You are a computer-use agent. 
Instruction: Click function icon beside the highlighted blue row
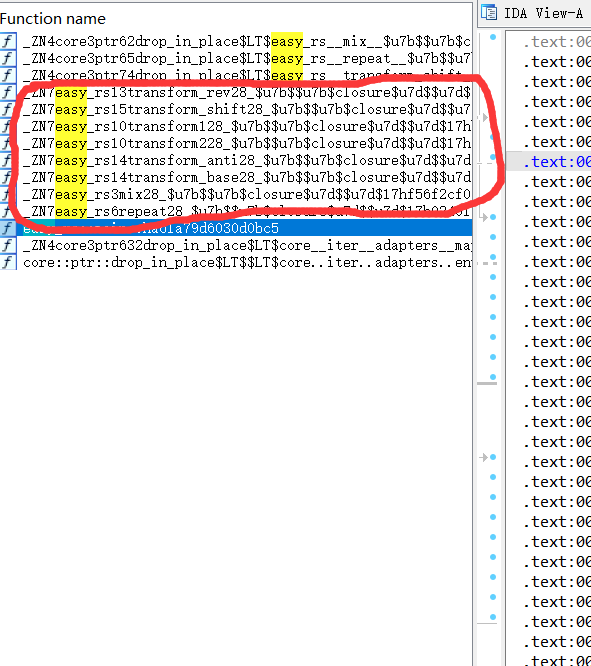click(8, 228)
